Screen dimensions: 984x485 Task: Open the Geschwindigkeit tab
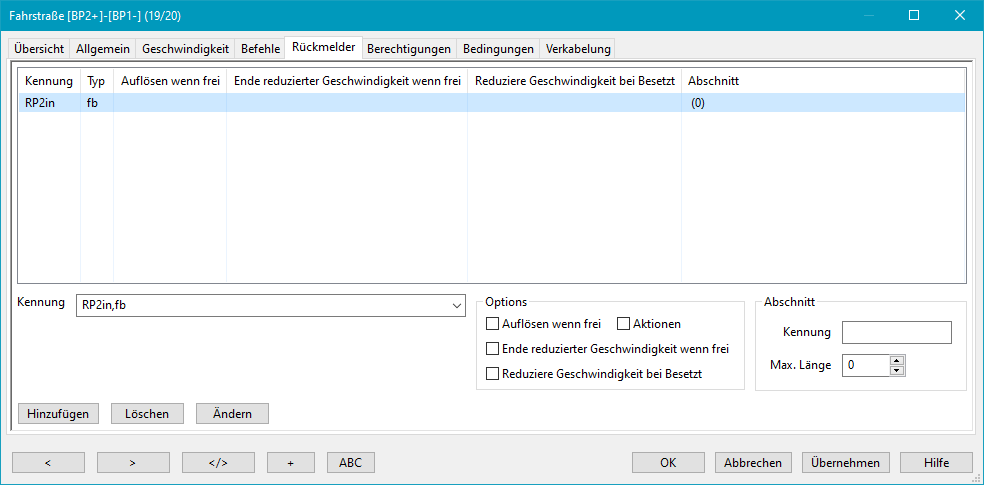coord(185,48)
